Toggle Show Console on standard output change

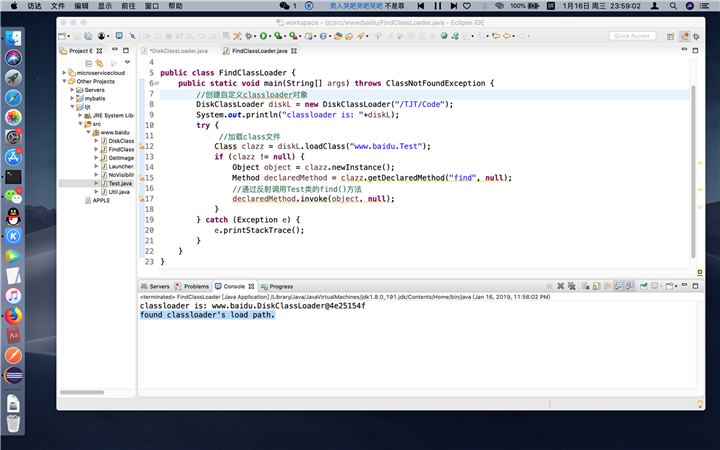619,286
